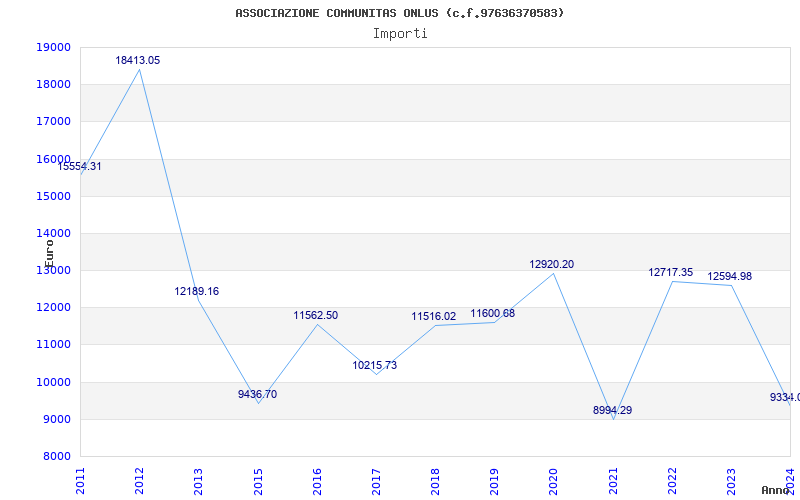This screenshot has height=500, width=800.
Task: Click the x-axis year label 2012
Action: point(139,481)
